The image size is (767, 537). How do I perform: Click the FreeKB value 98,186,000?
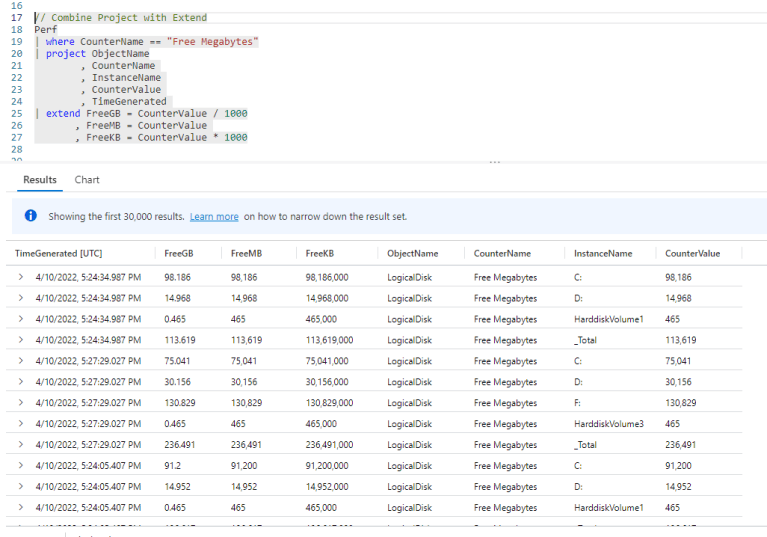tap(327, 277)
